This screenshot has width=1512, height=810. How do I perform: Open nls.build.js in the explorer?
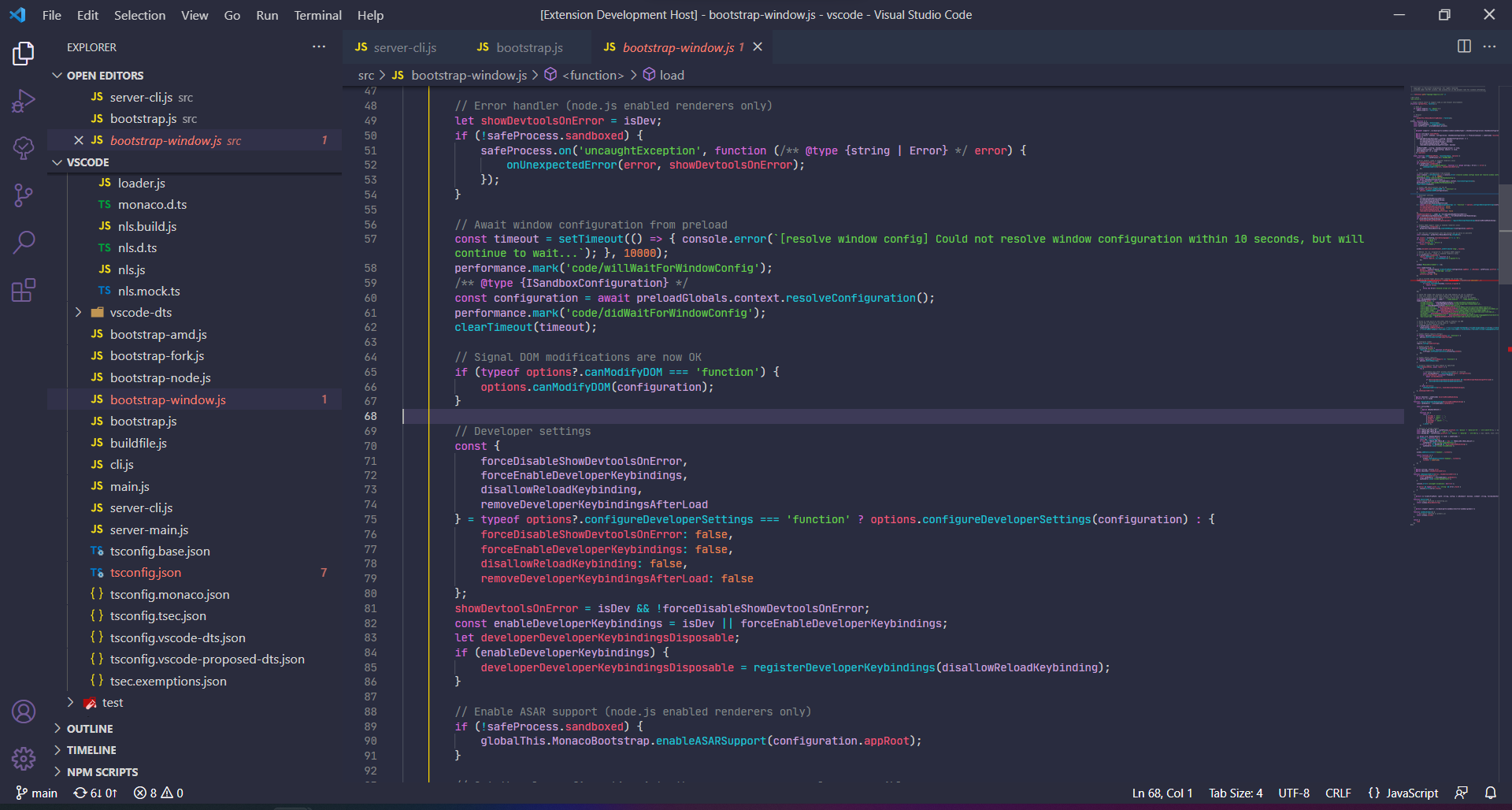tap(195, 226)
